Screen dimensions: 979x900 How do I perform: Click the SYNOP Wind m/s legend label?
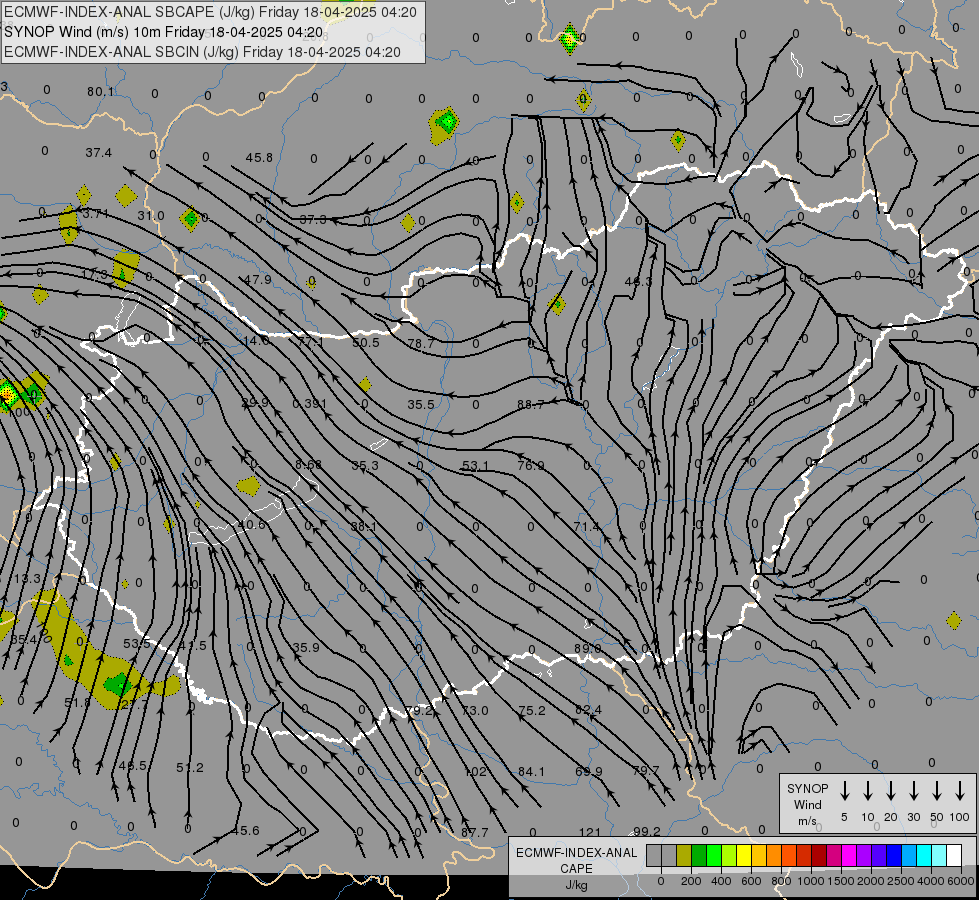(x=807, y=804)
